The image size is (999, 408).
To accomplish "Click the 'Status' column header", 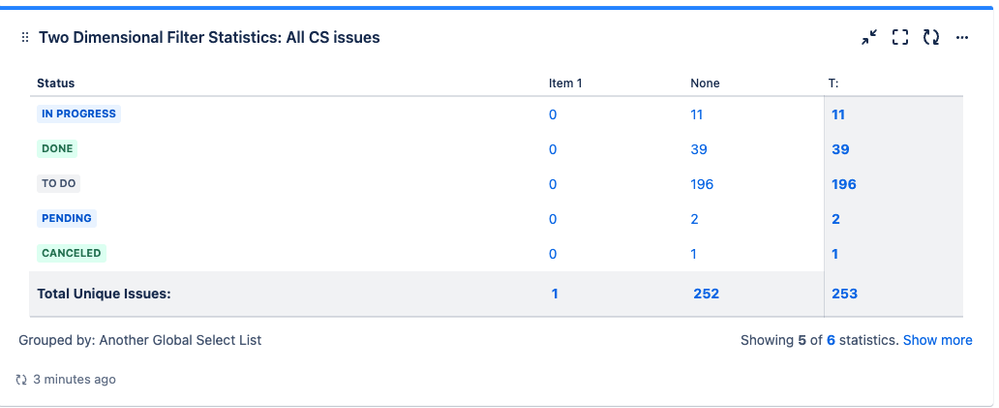I will tap(55, 83).
